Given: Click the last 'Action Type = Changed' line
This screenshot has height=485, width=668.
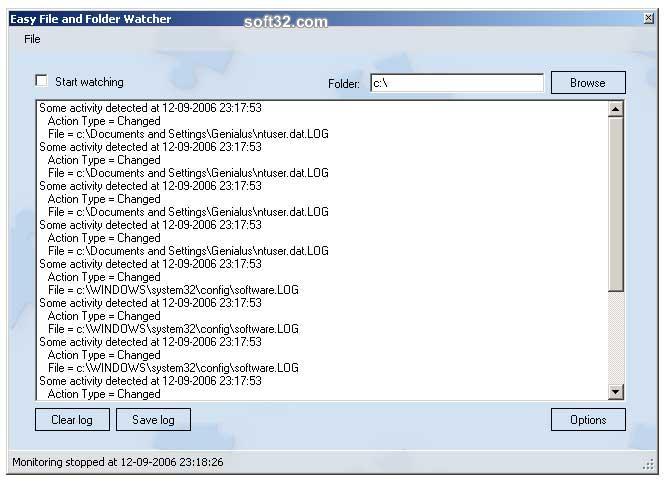Looking at the screenshot, I should 104,394.
